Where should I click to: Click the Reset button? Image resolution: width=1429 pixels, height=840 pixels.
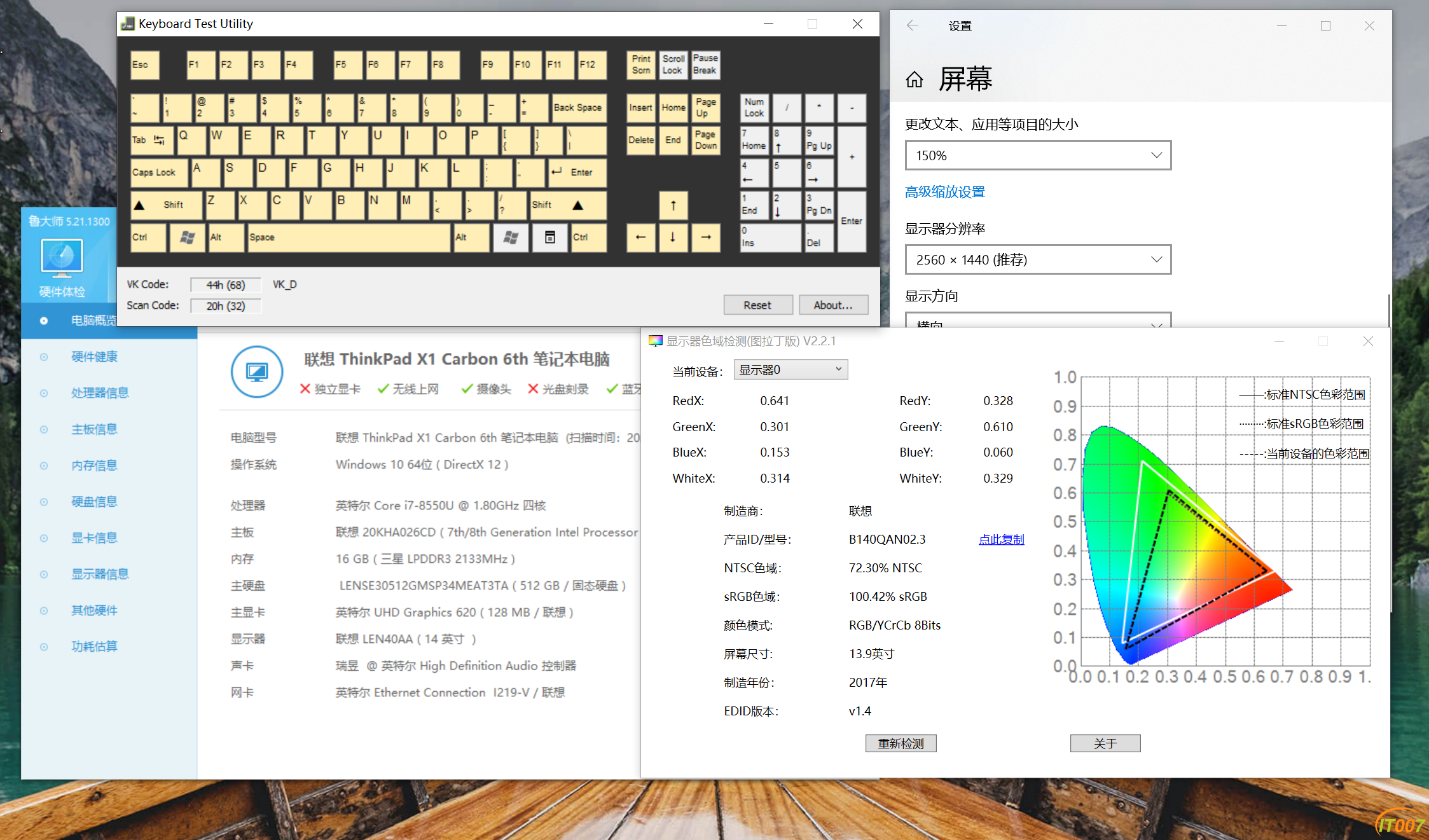(x=757, y=305)
